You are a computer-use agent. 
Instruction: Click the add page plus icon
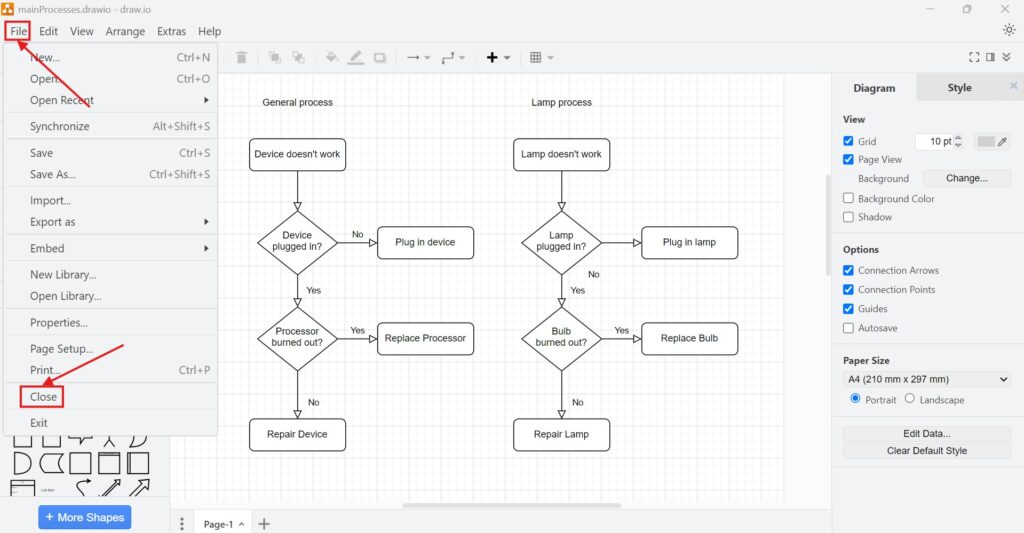click(x=264, y=524)
